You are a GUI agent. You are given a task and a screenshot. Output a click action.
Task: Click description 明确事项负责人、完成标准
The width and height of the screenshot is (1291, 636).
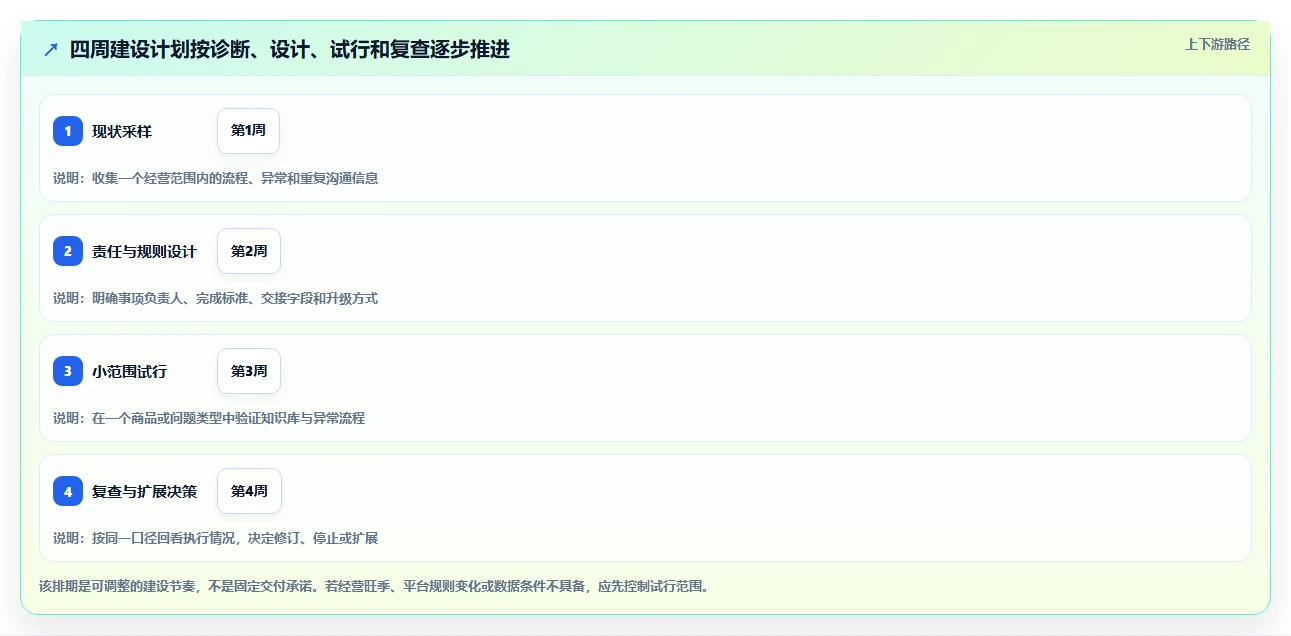click(x=235, y=298)
